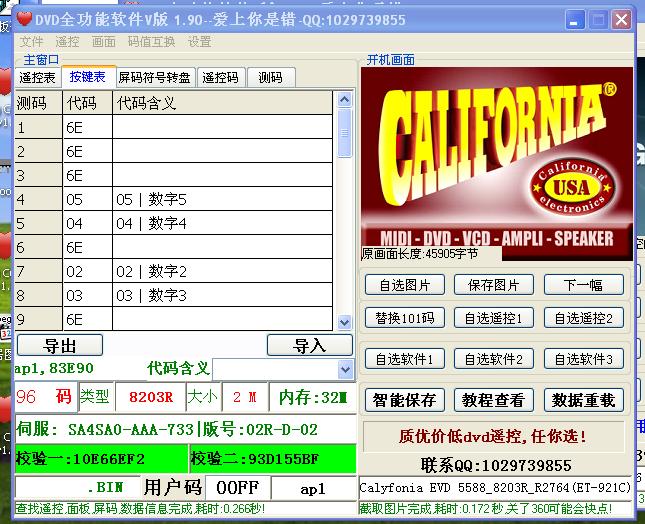Screen dimensions: 645x524
Task: Click the 替换101码 button
Action: [x=405, y=318]
